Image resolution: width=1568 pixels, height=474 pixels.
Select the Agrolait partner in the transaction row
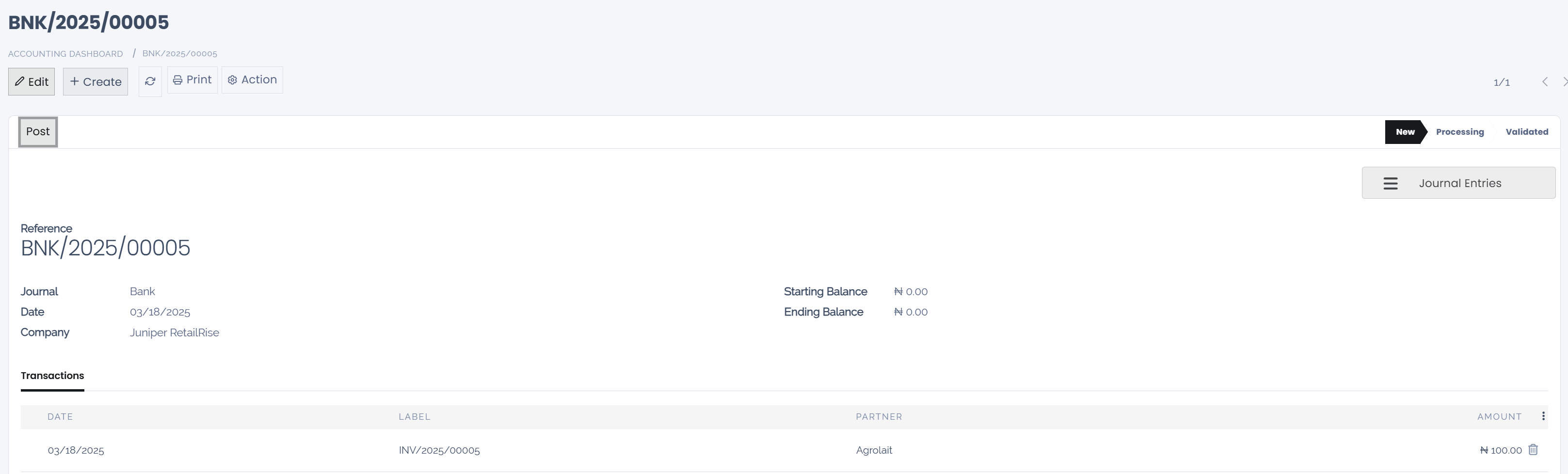[874, 450]
